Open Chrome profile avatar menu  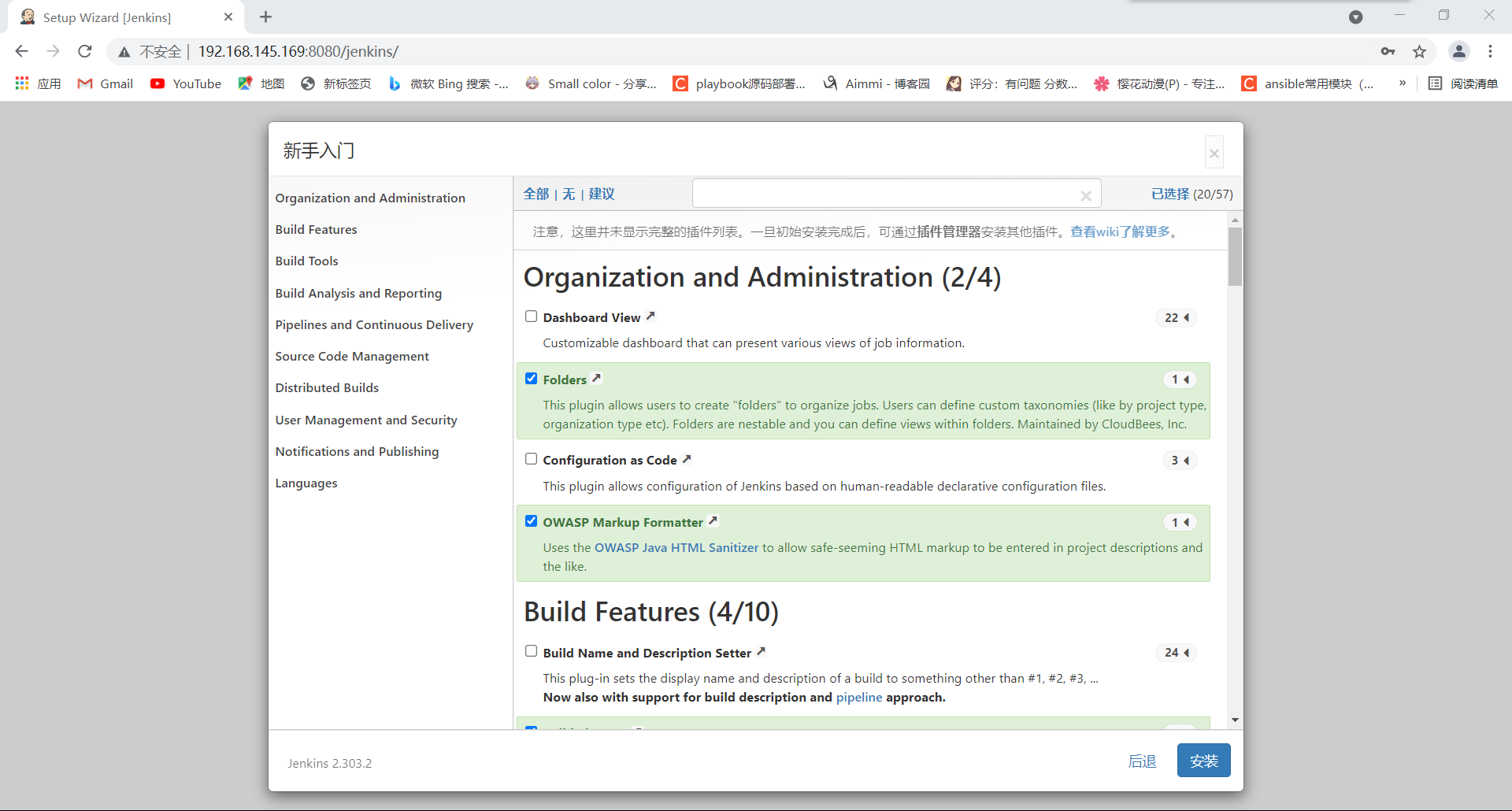(x=1458, y=52)
